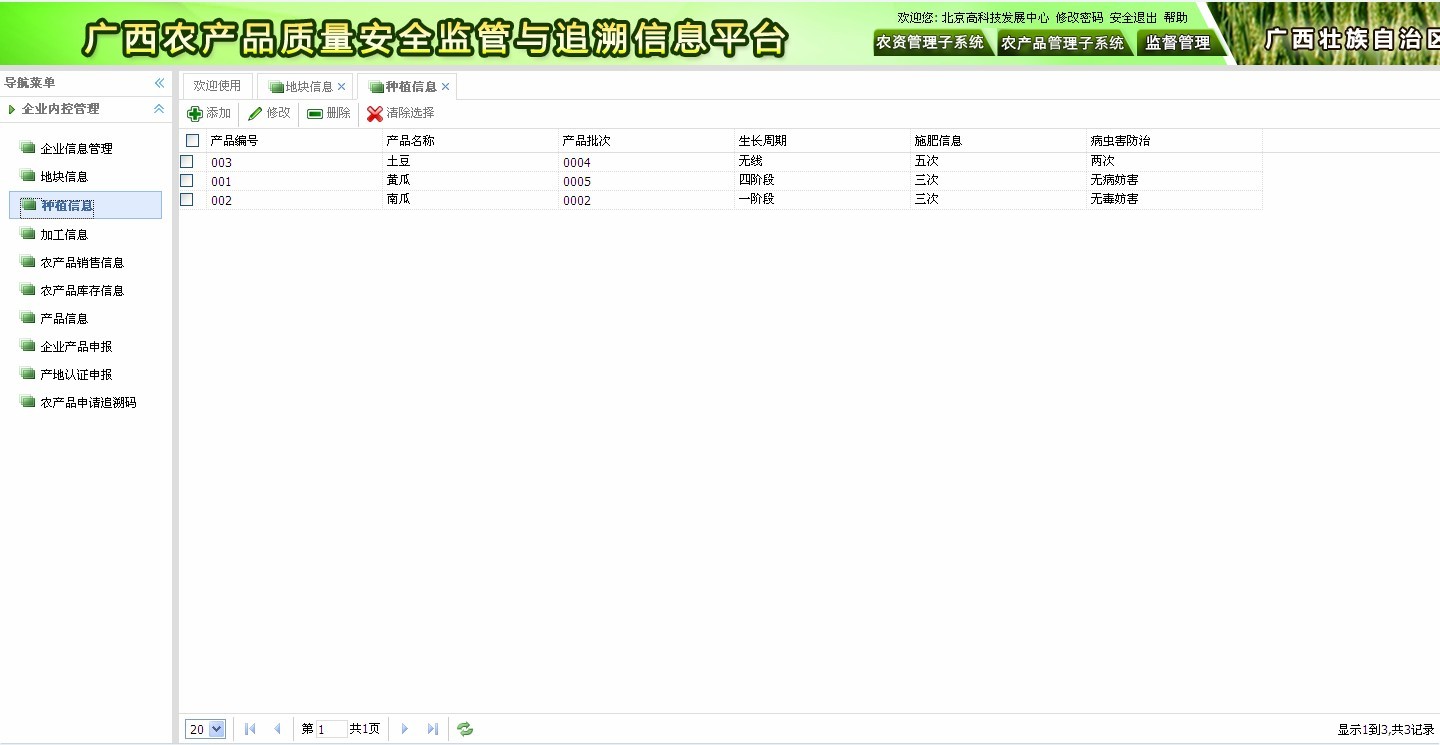Switch to the 地块信息 tab
Screen dimensions: 1440x745
(x=308, y=87)
